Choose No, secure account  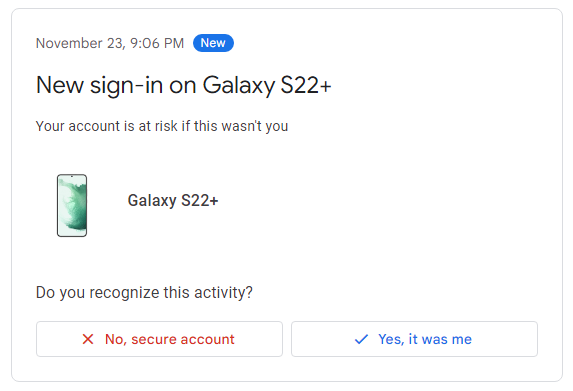(x=159, y=339)
